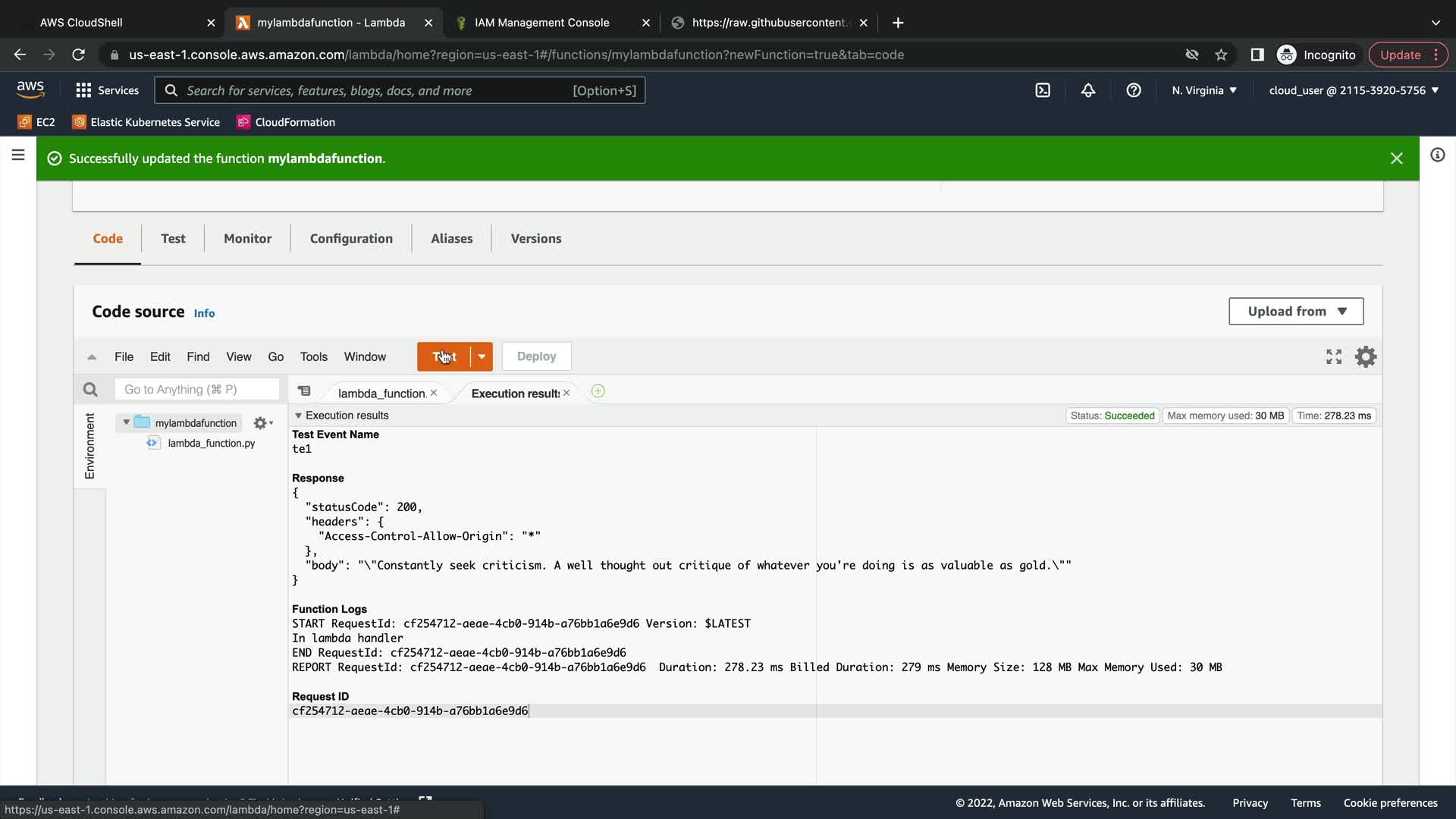Viewport: 1456px width, 819px height.
Task: Add a new editor tab with plus icon
Action: [x=598, y=391]
